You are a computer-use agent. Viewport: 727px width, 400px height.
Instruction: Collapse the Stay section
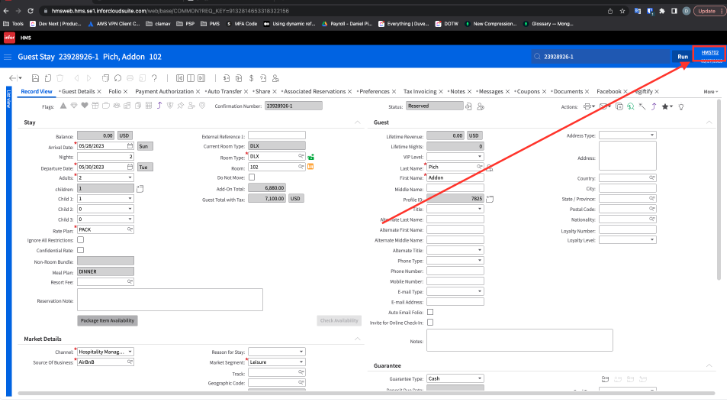[357, 122]
